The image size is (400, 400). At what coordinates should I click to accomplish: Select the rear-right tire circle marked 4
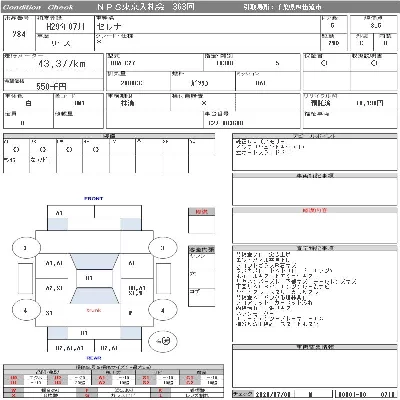pyautogui.click(x=162, y=310)
